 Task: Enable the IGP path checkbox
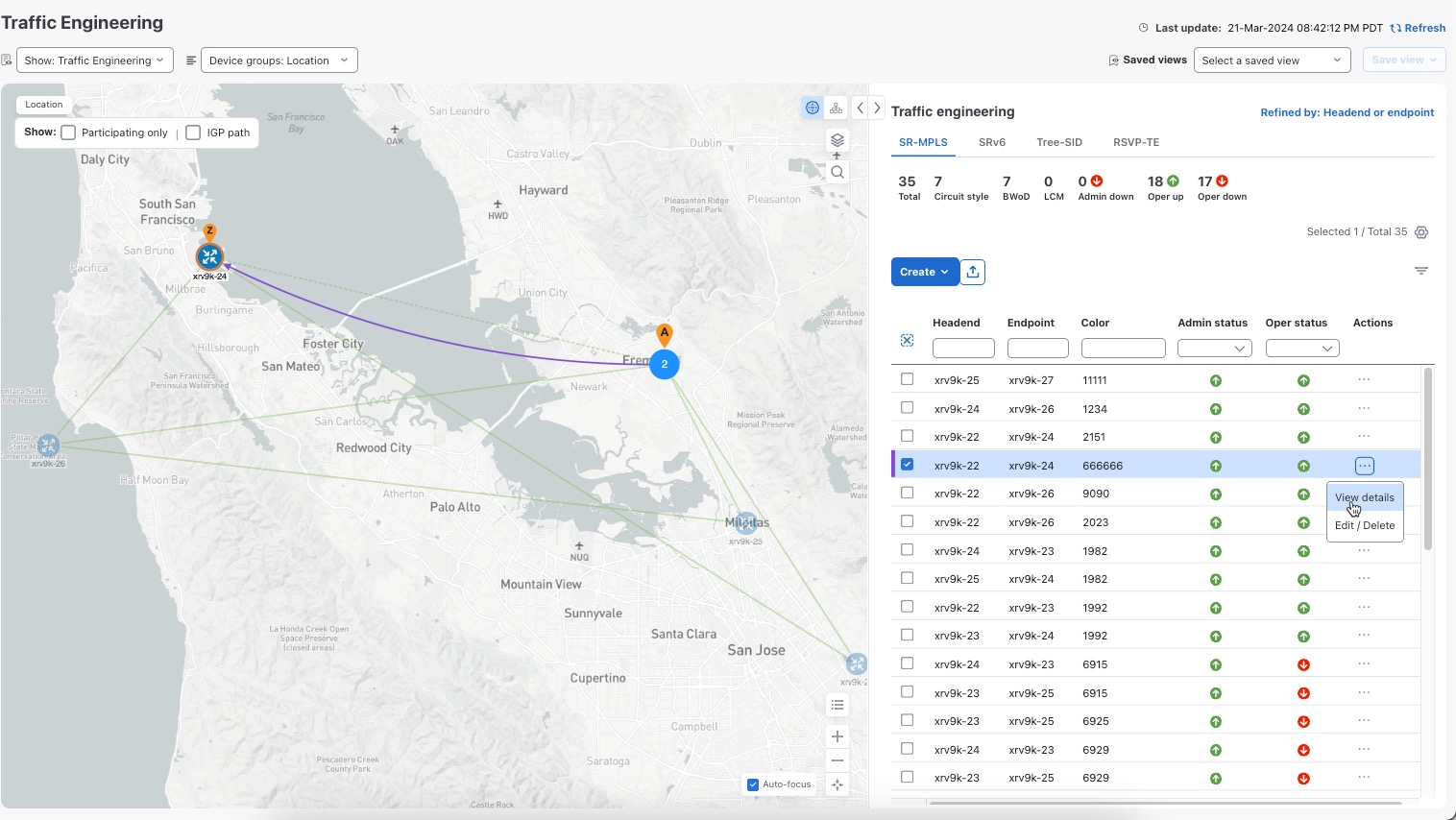[x=193, y=133]
